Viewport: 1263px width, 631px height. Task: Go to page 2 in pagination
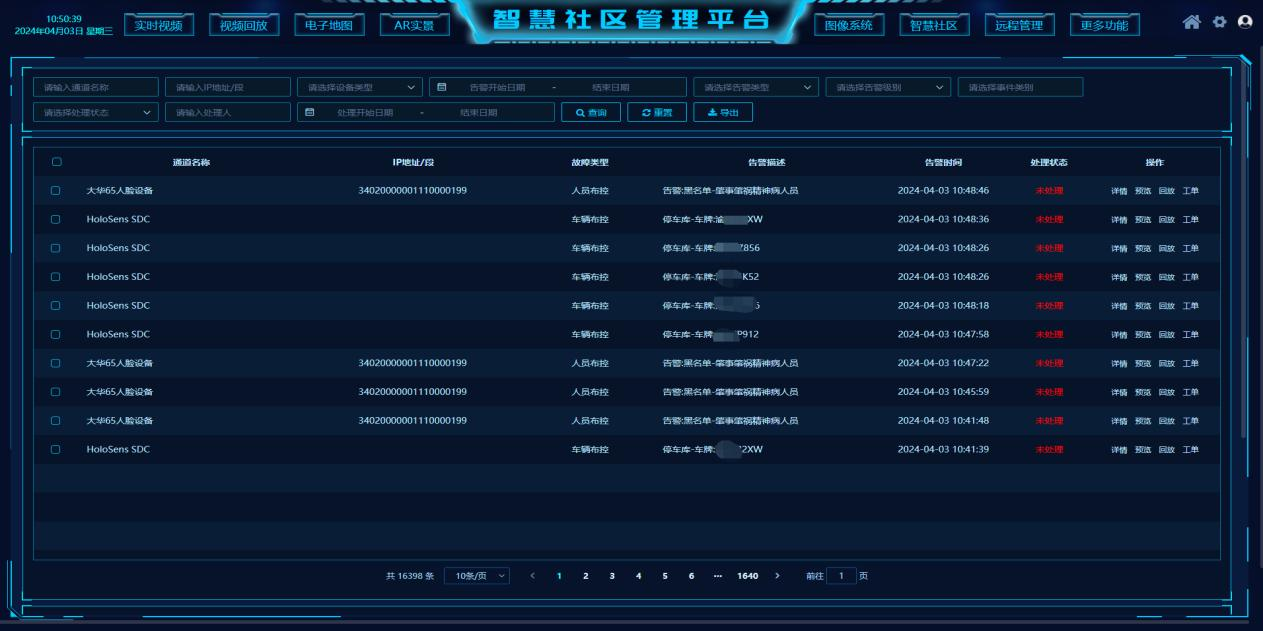pos(585,576)
